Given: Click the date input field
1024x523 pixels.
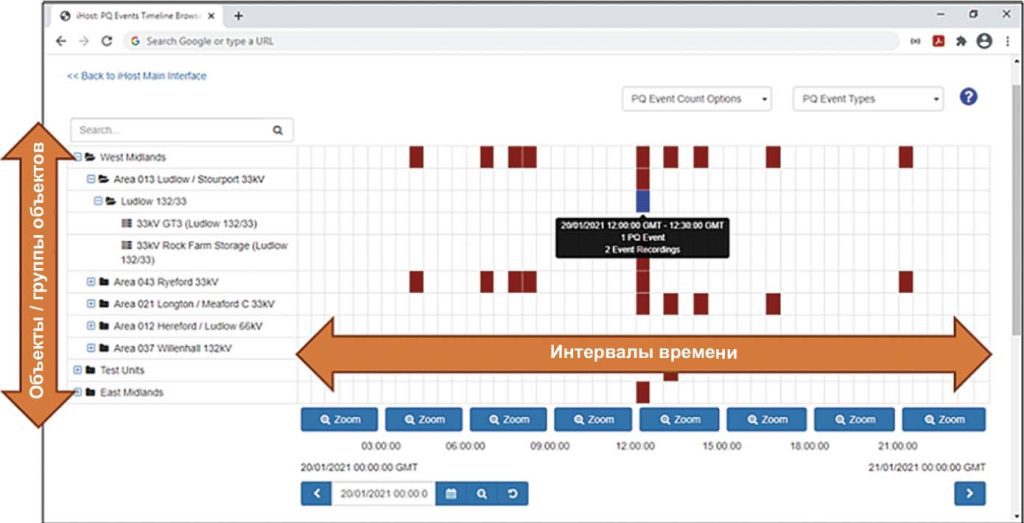Looking at the screenshot, I should (384, 493).
